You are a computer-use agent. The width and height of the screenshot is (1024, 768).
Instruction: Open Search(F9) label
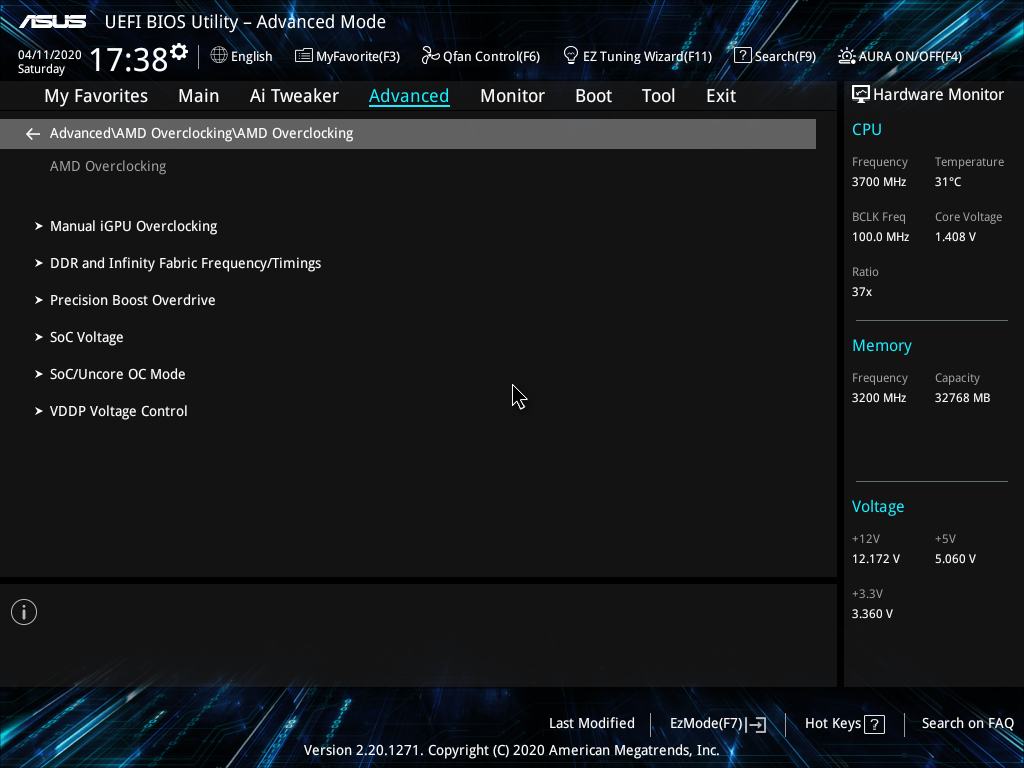point(785,56)
